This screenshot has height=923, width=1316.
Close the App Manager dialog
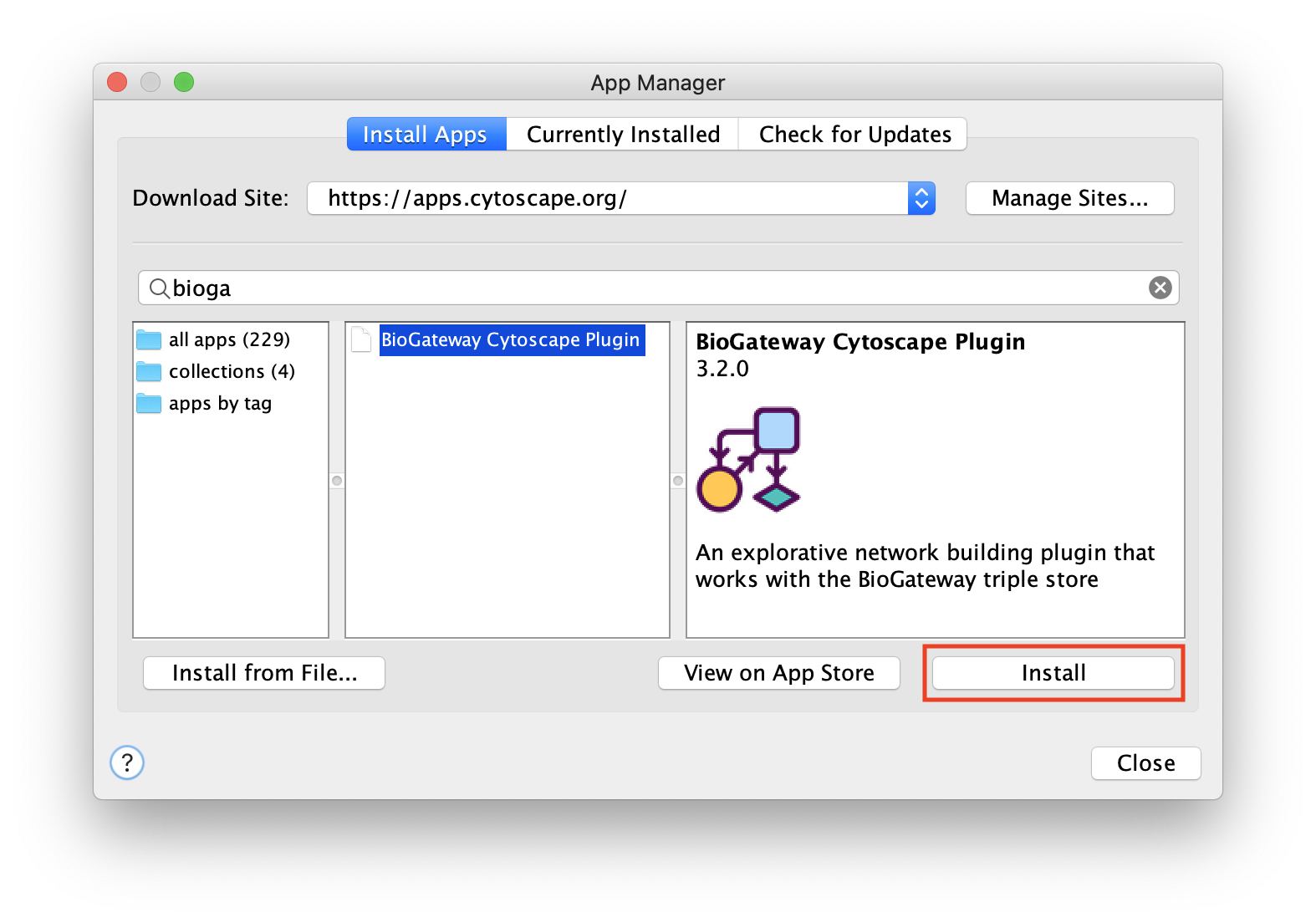click(x=1145, y=763)
